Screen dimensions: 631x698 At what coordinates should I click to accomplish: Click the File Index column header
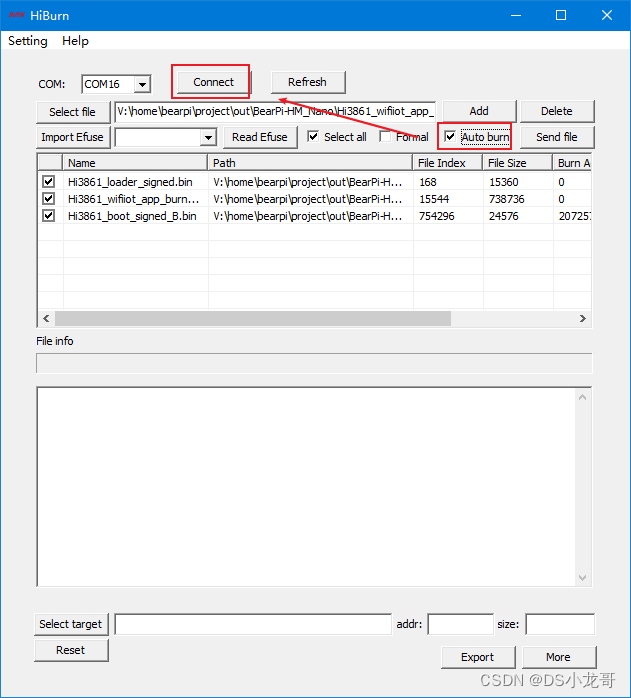click(448, 163)
